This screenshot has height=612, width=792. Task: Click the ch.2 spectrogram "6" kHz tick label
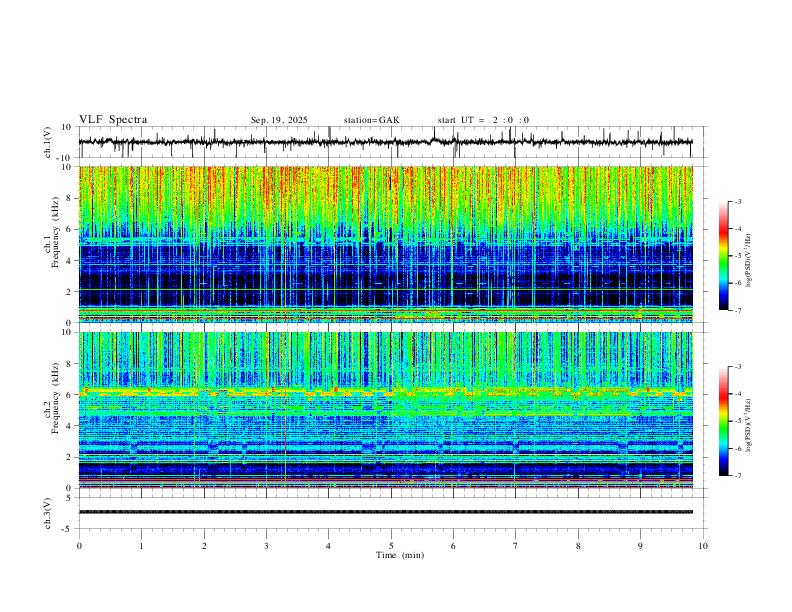tap(69, 395)
